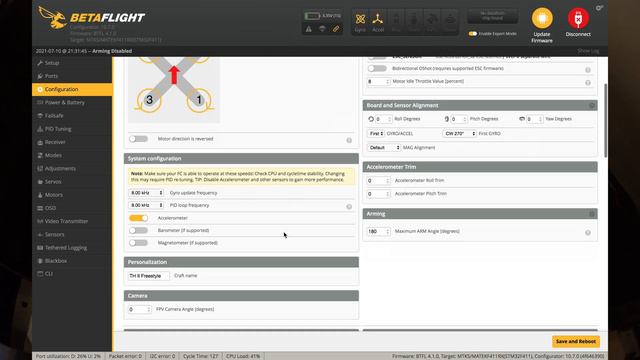Click the Motors tab icon
Image resolution: width=640 pixels, height=360 pixels.
click(x=40, y=195)
